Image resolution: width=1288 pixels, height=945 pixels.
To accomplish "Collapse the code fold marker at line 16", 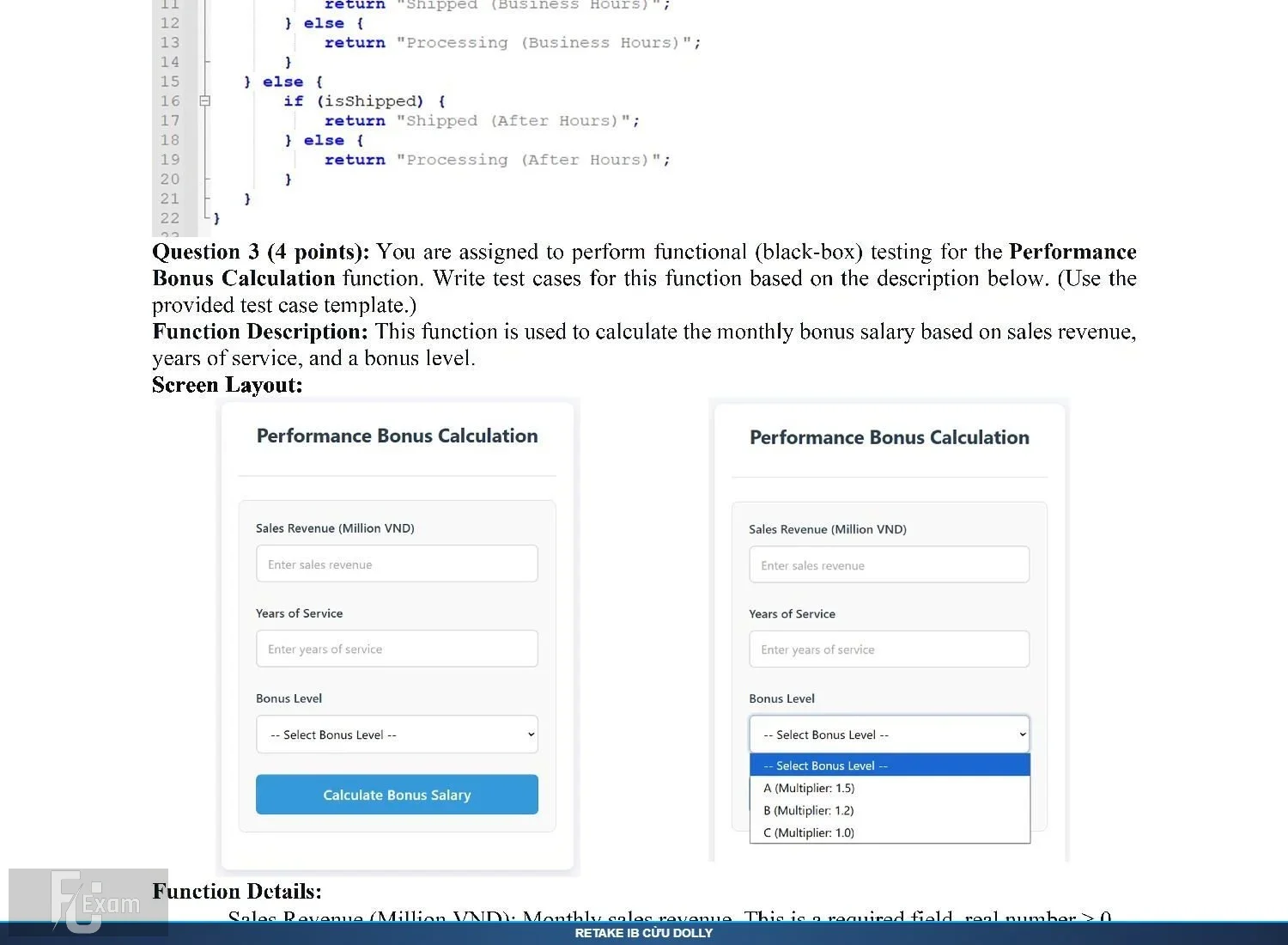I will click(x=204, y=101).
